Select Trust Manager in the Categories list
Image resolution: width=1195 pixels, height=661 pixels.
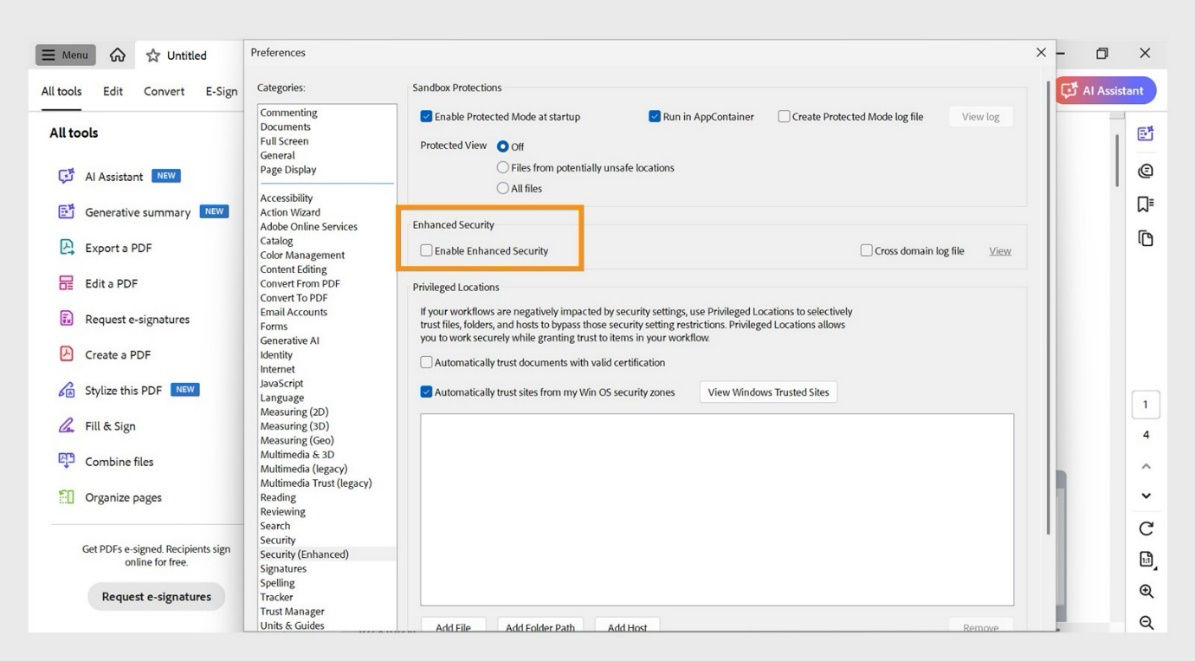click(x=291, y=610)
